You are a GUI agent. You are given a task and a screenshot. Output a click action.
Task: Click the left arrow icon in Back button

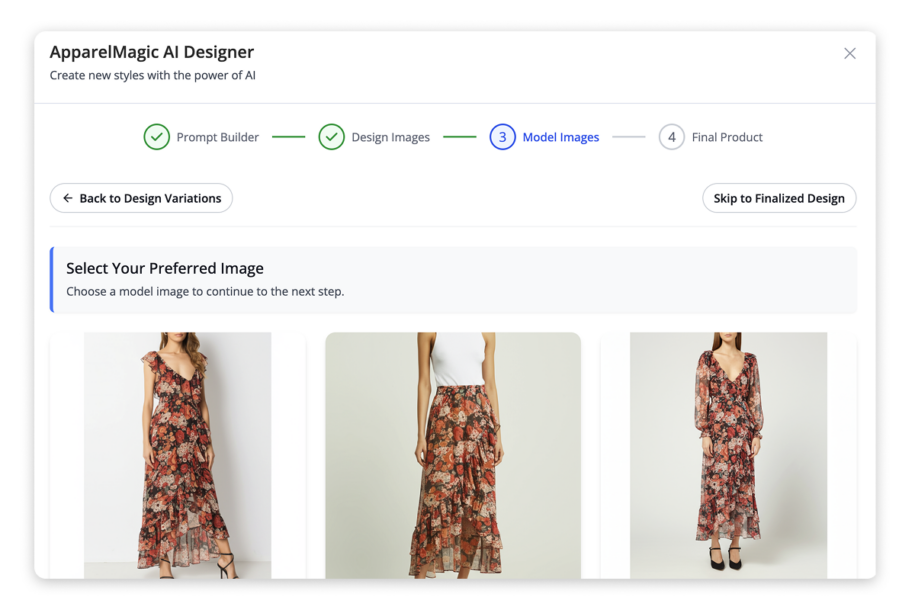68,198
